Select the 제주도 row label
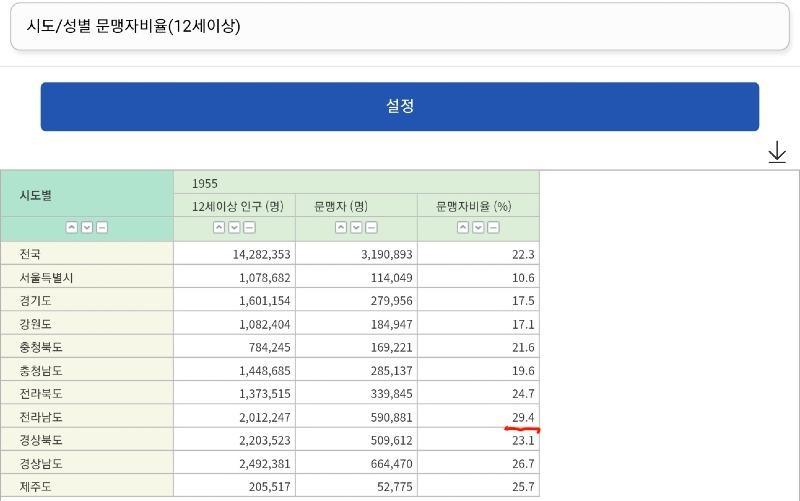The height and width of the screenshot is (501, 800). pos(36,486)
